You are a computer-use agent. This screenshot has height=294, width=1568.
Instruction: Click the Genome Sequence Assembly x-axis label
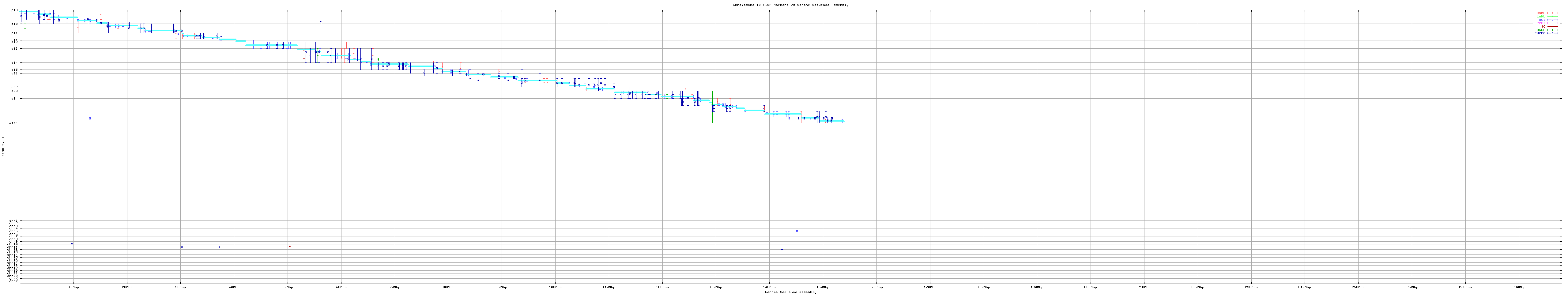pos(790,292)
